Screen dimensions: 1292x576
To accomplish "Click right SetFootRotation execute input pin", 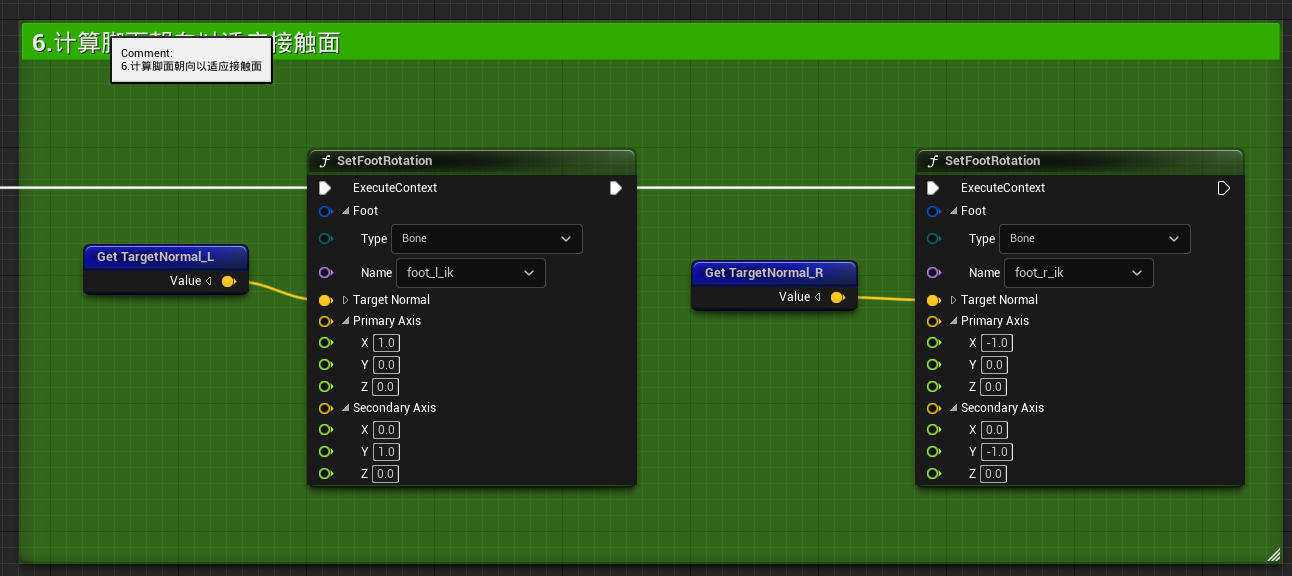I will point(933,188).
